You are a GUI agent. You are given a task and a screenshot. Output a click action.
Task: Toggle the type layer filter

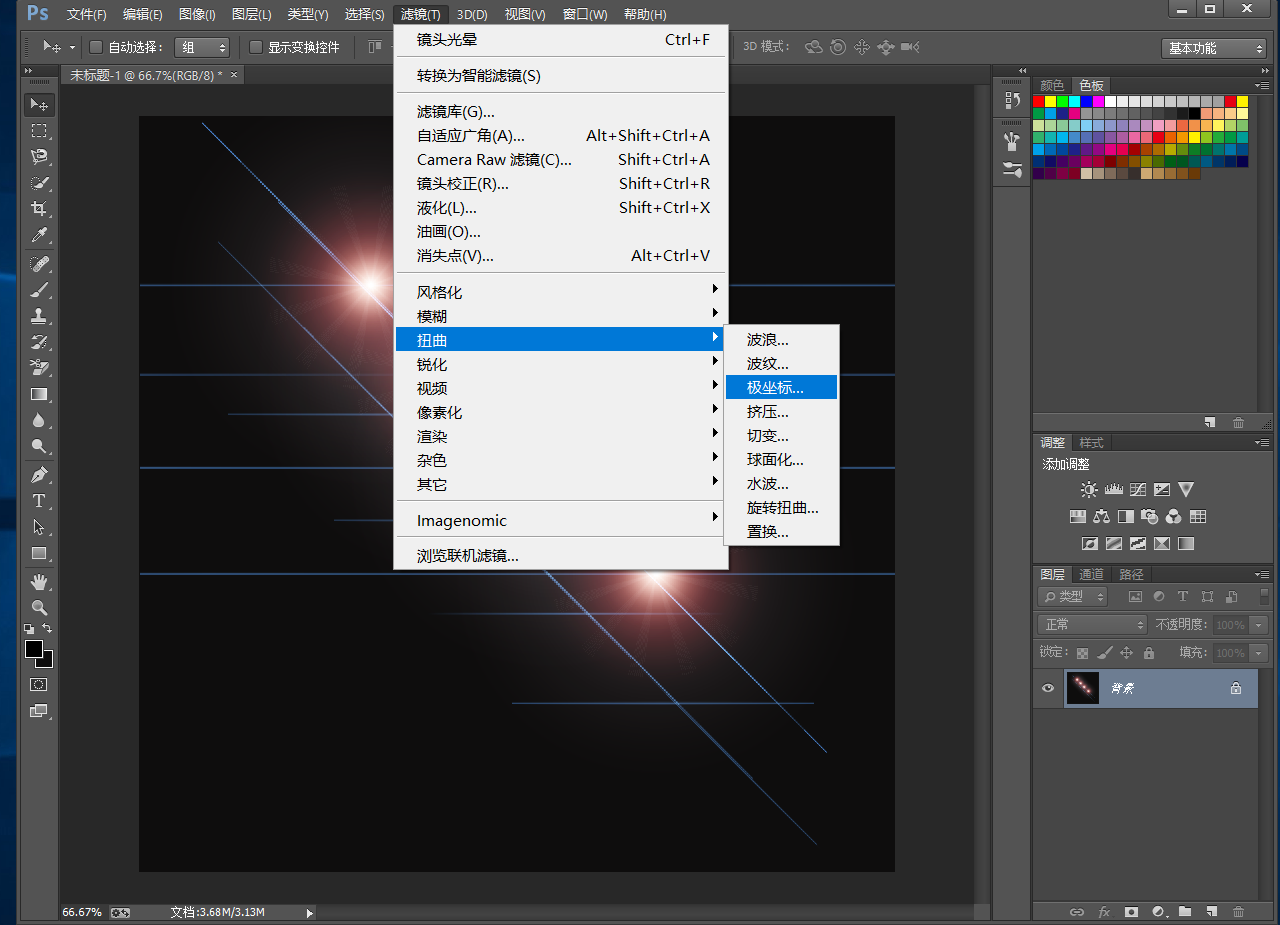tap(1183, 597)
